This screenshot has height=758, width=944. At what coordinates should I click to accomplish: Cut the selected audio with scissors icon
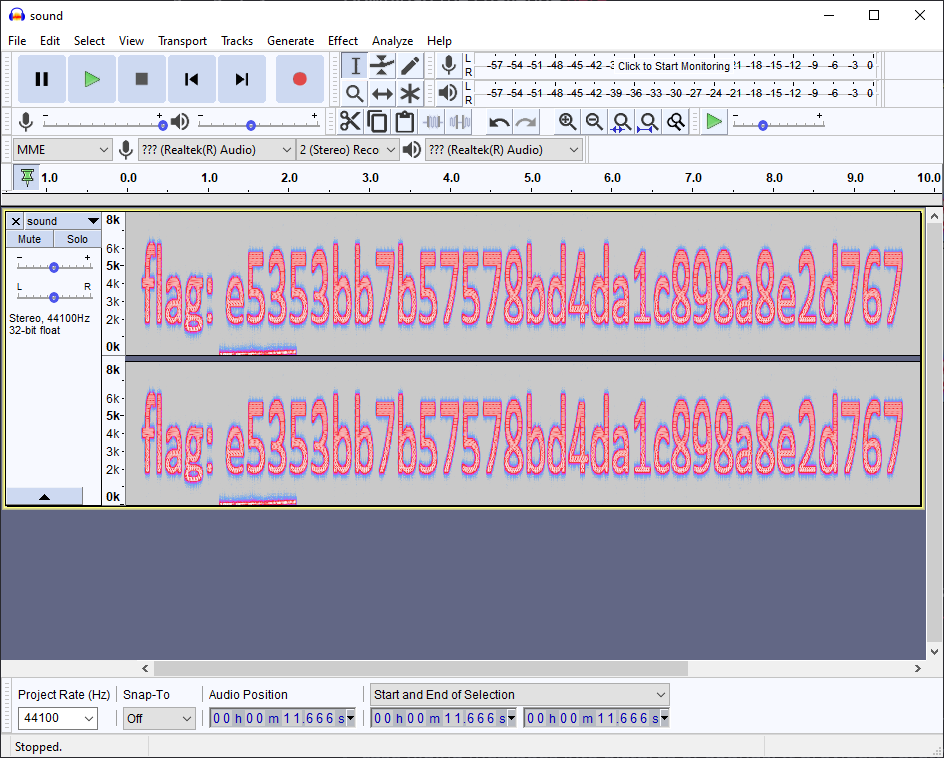(x=350, y=121)
